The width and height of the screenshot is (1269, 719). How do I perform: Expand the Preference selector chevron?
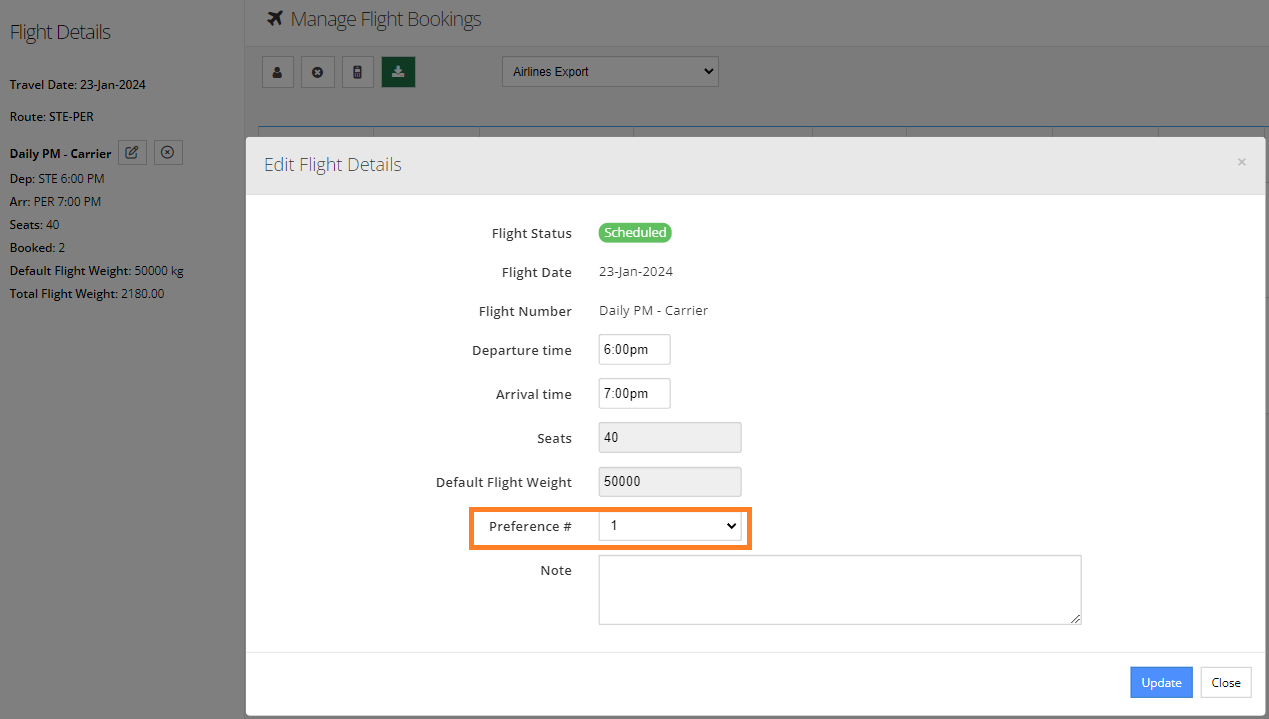(x=732, y=526)
